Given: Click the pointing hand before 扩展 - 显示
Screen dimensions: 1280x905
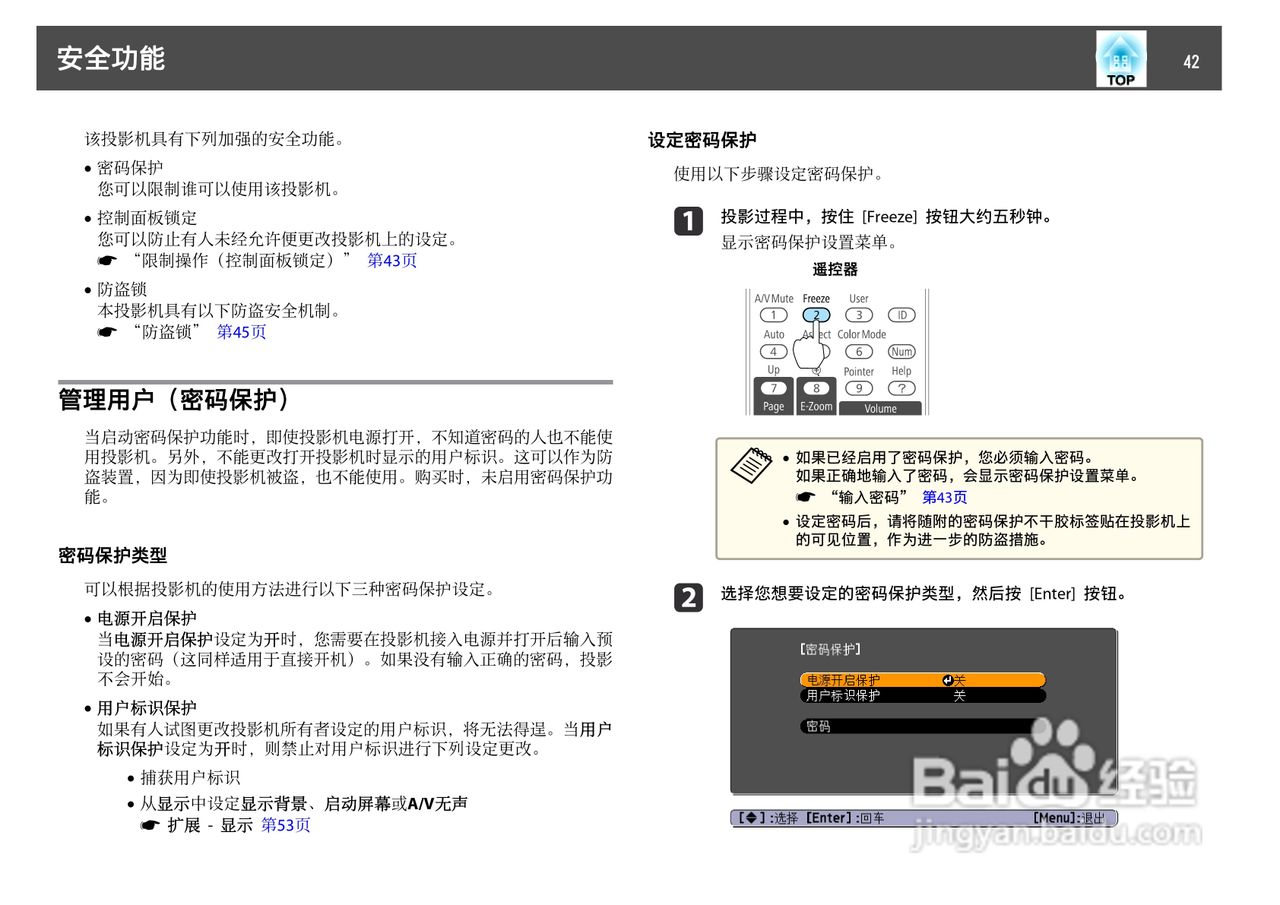Looking at the screenshot, I should 150,825.
